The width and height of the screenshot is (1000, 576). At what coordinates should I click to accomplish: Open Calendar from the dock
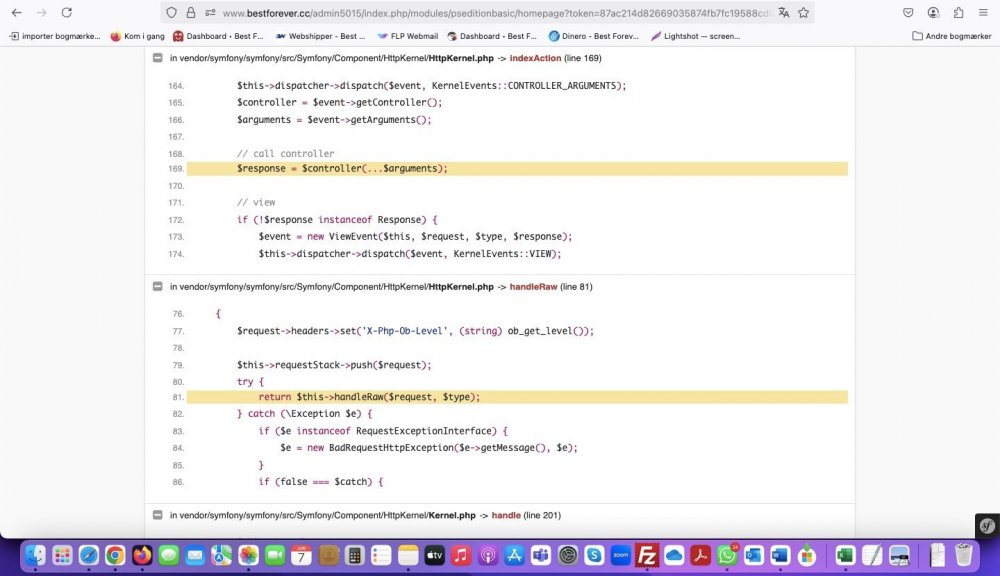point(301,556)
